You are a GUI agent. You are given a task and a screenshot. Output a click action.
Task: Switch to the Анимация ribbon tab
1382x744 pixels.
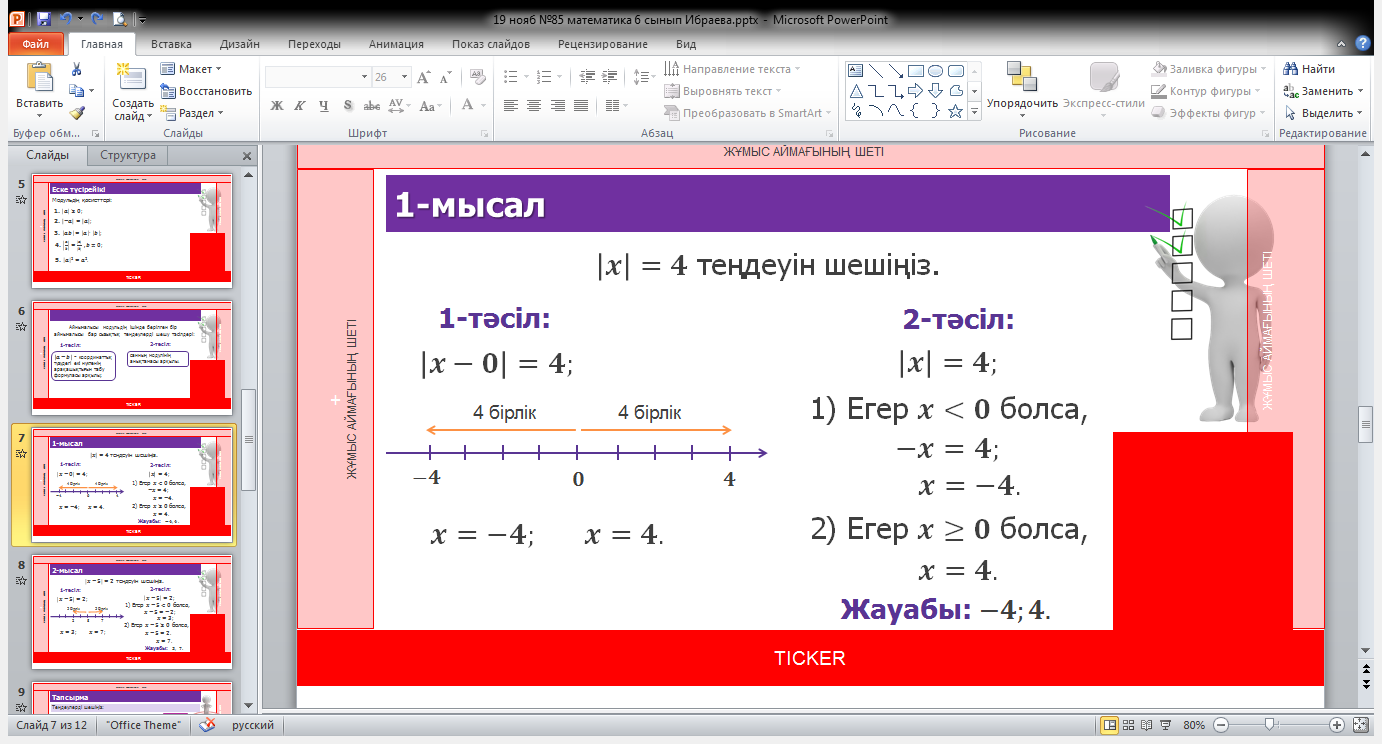tap(395, 44)
